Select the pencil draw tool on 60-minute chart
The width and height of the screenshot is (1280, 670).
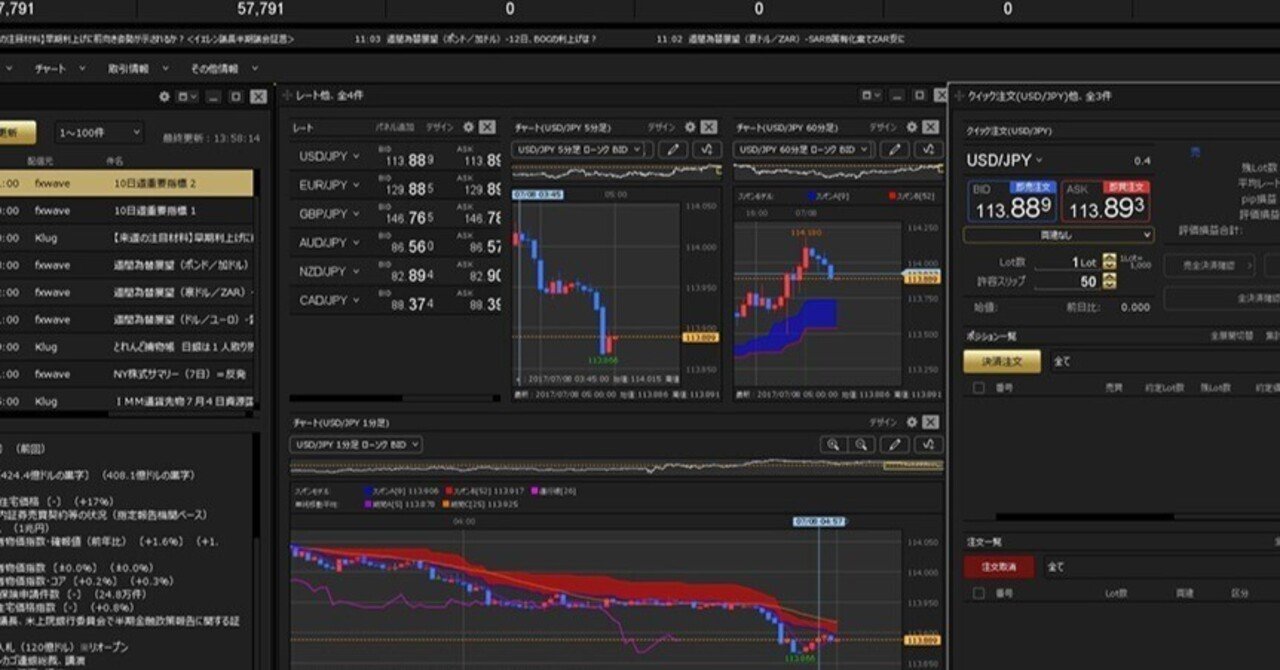(x=897, y=149)
